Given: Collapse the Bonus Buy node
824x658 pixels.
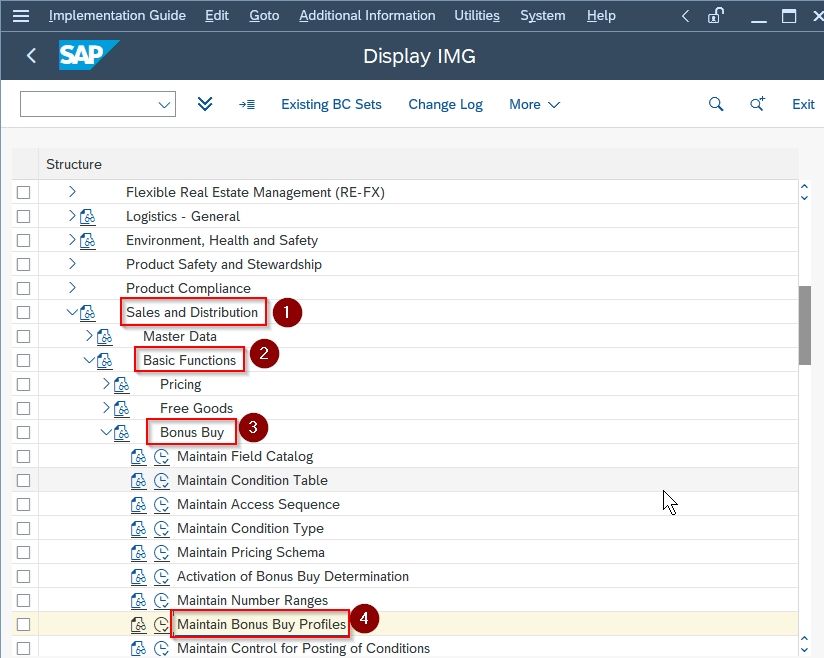Looking at the screenshot, I should [106, 432].
